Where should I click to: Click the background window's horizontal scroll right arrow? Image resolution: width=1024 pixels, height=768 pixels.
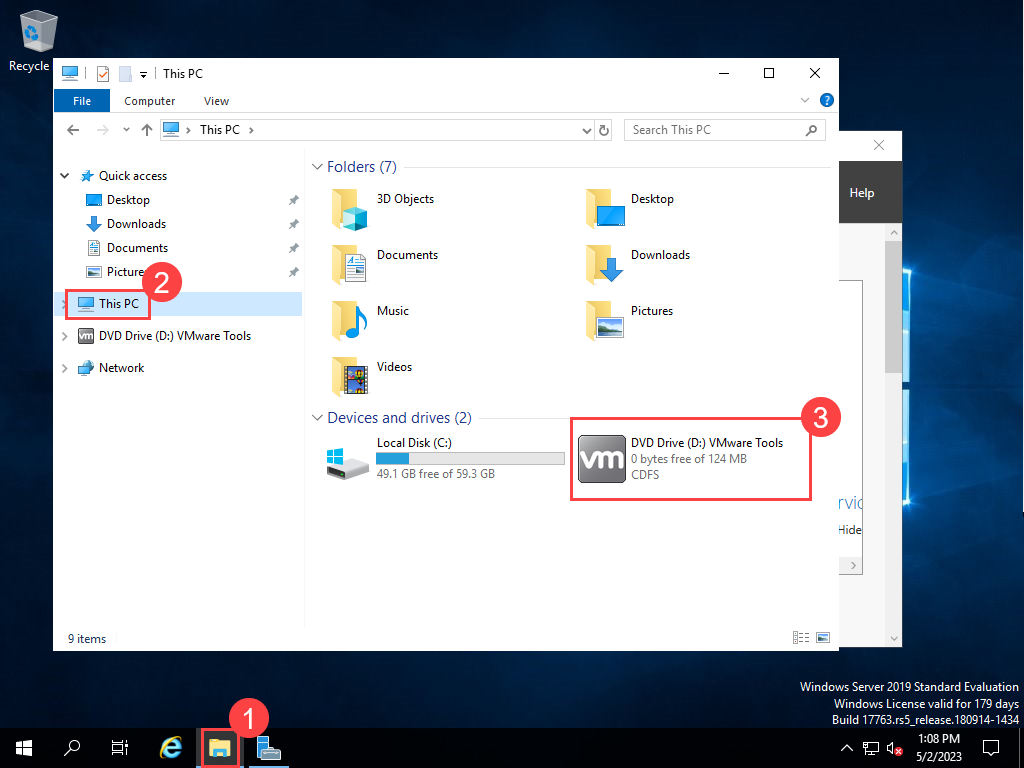tap(854, 566)
